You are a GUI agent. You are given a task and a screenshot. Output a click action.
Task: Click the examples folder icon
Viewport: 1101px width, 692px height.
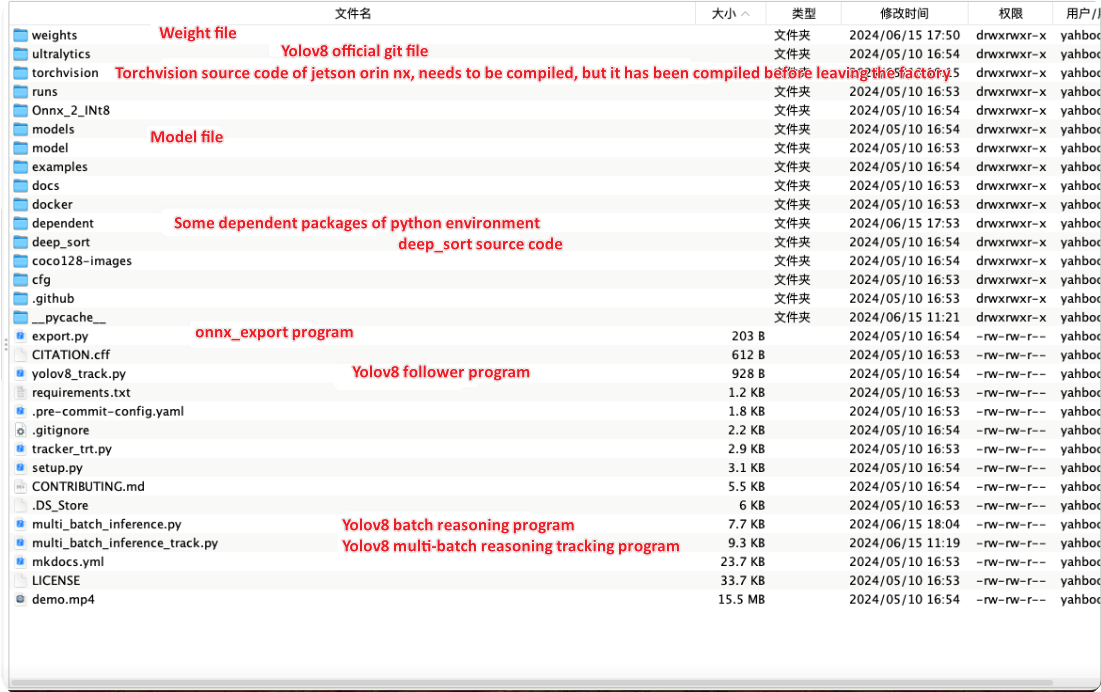[20, 167]
